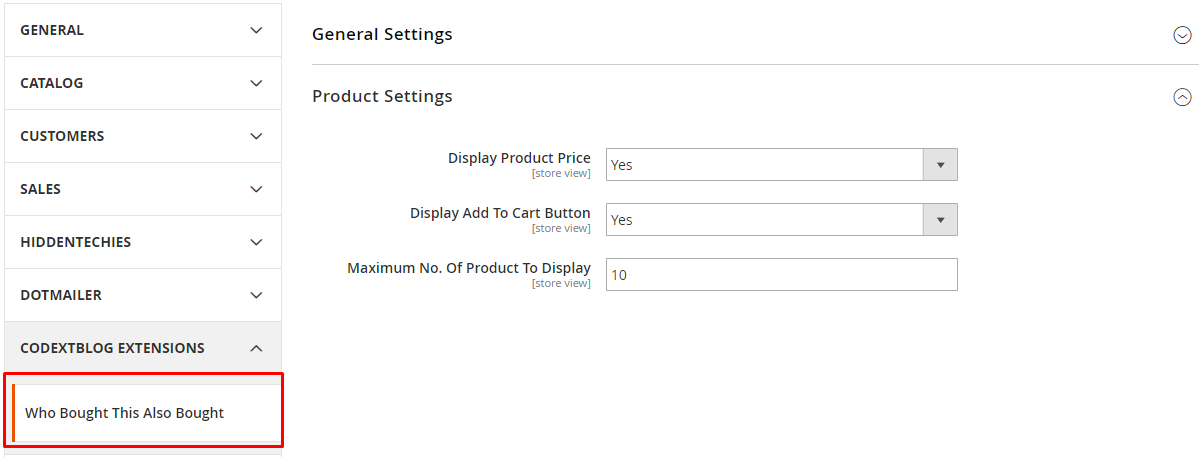Expand General Settings circle arrow icon
Screen dimensions: 1199x457
tap(1182, 35)
